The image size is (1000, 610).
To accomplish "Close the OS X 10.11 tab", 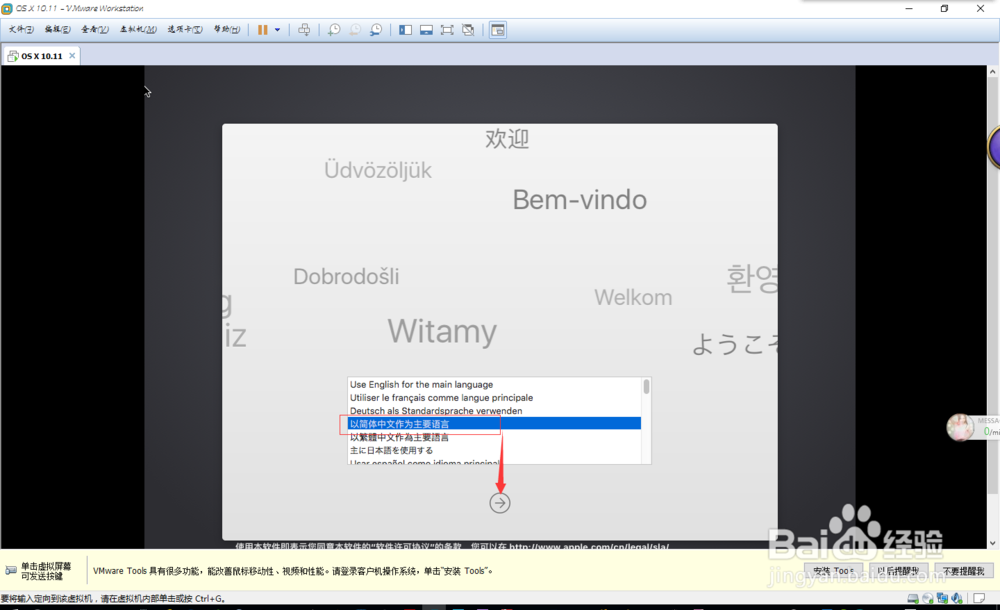I will [72, 56].
